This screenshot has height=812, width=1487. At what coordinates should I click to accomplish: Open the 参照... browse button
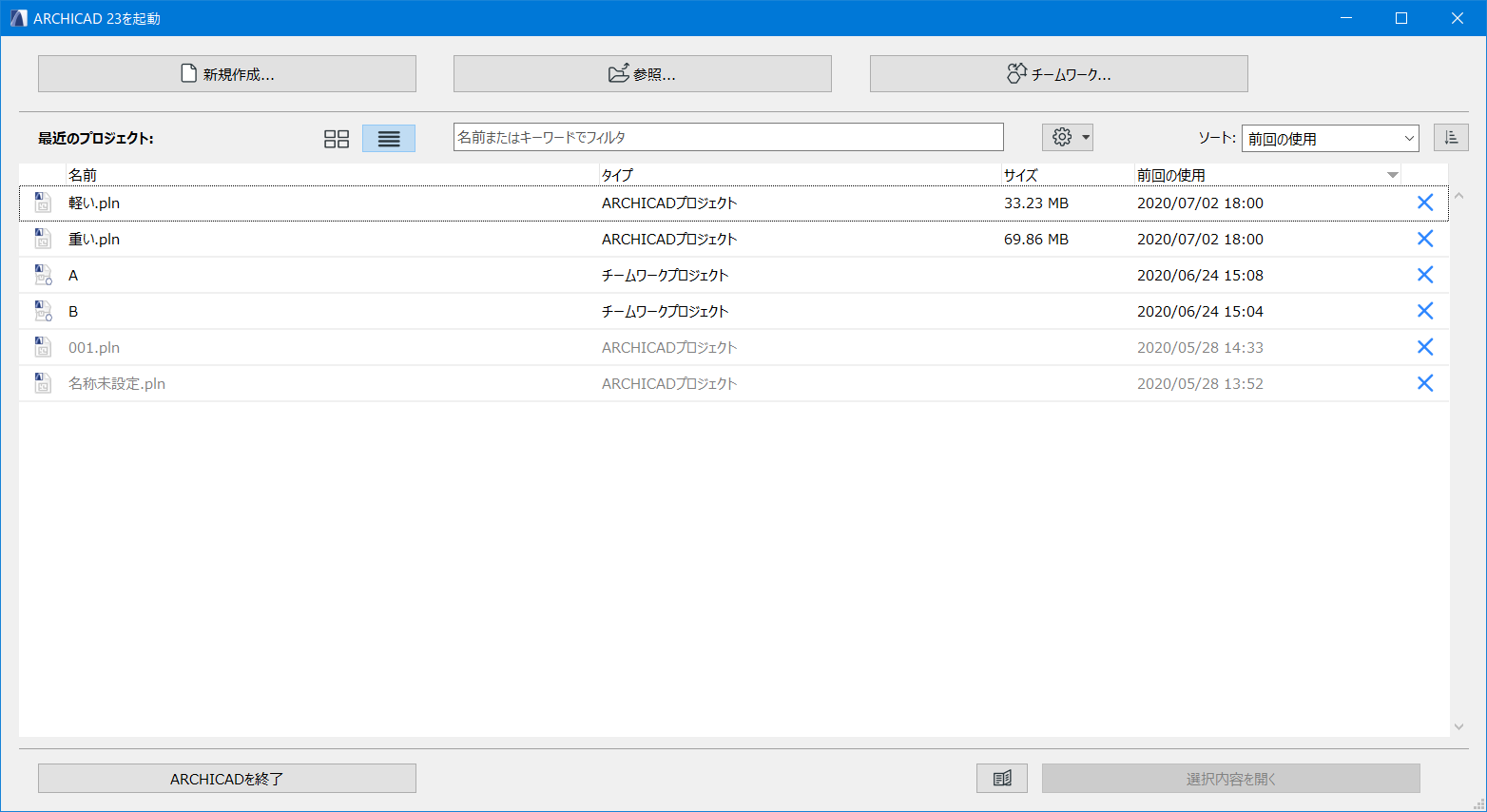(x=643, y=74)
